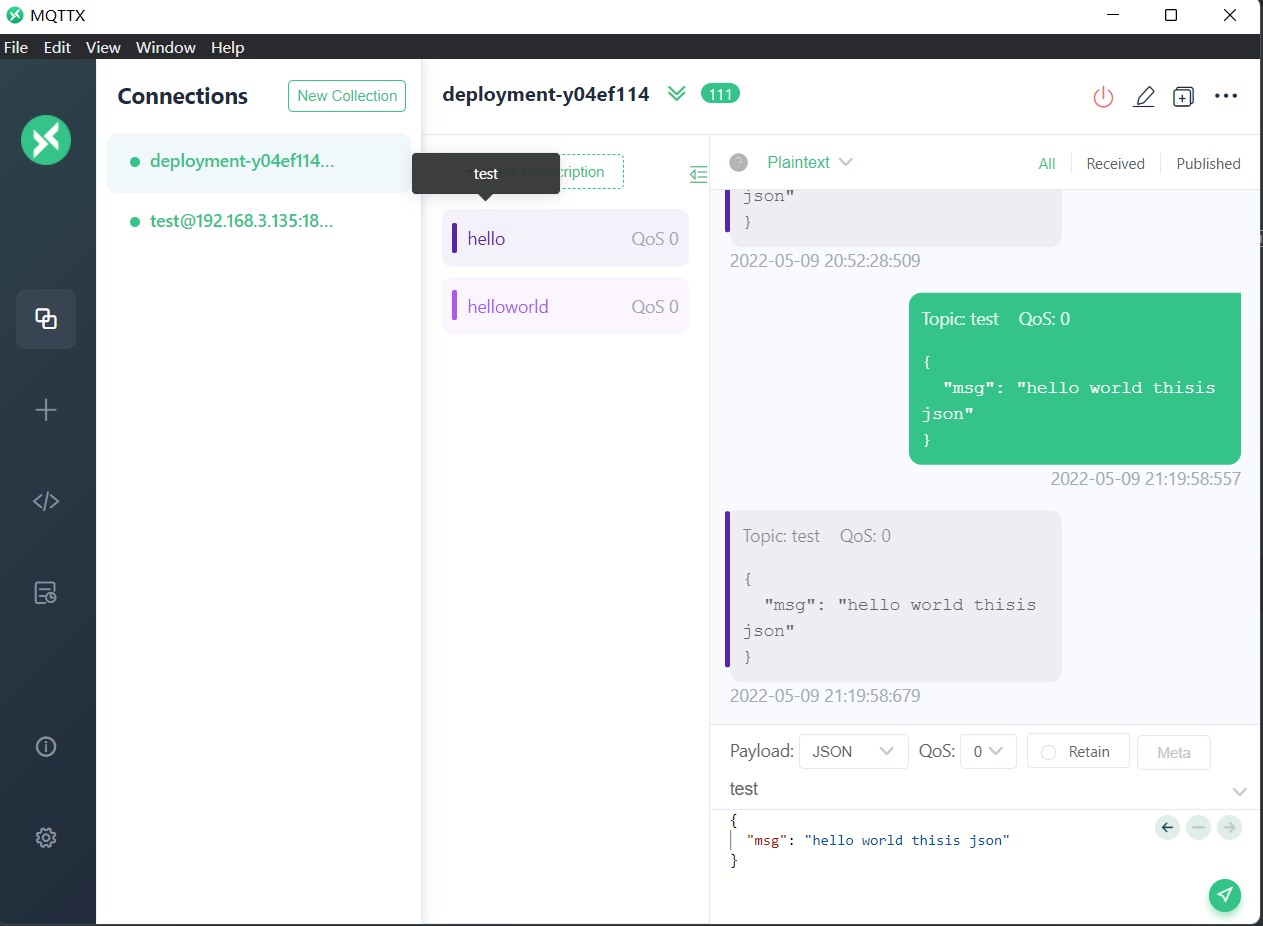Screen dimensions: 1263x926
Task: Click the MQTTX logo in the sidebar
Action: pyautogui.click(x=46, y=140)
